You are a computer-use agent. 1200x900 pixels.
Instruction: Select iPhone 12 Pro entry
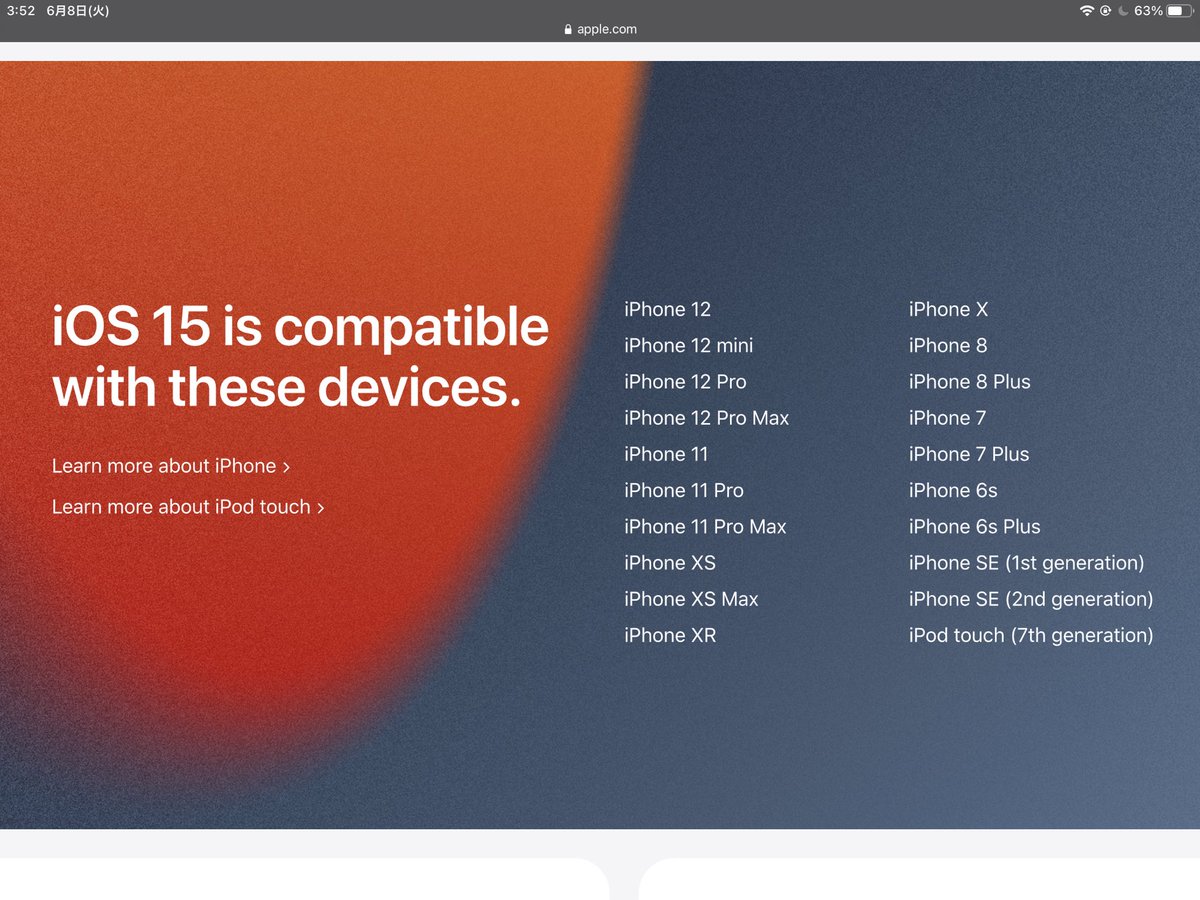tap(685, 382)
